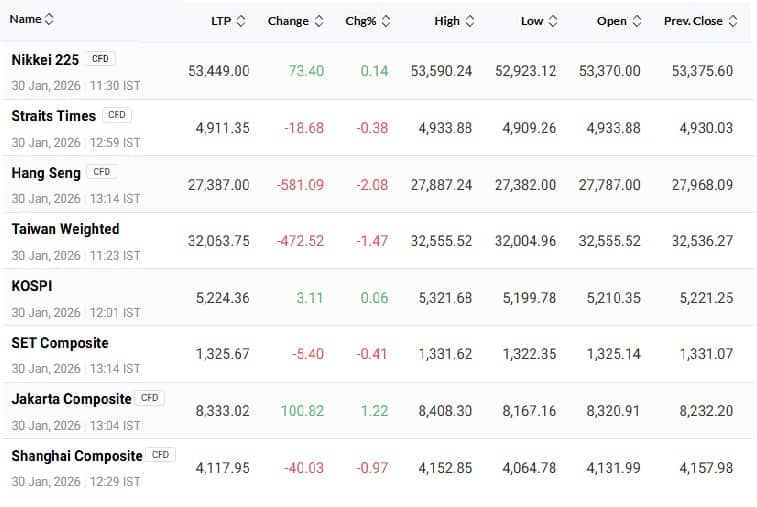This screenshot has width=757, height=507.
Task: Sort by High column arrows
Action: 470,21
